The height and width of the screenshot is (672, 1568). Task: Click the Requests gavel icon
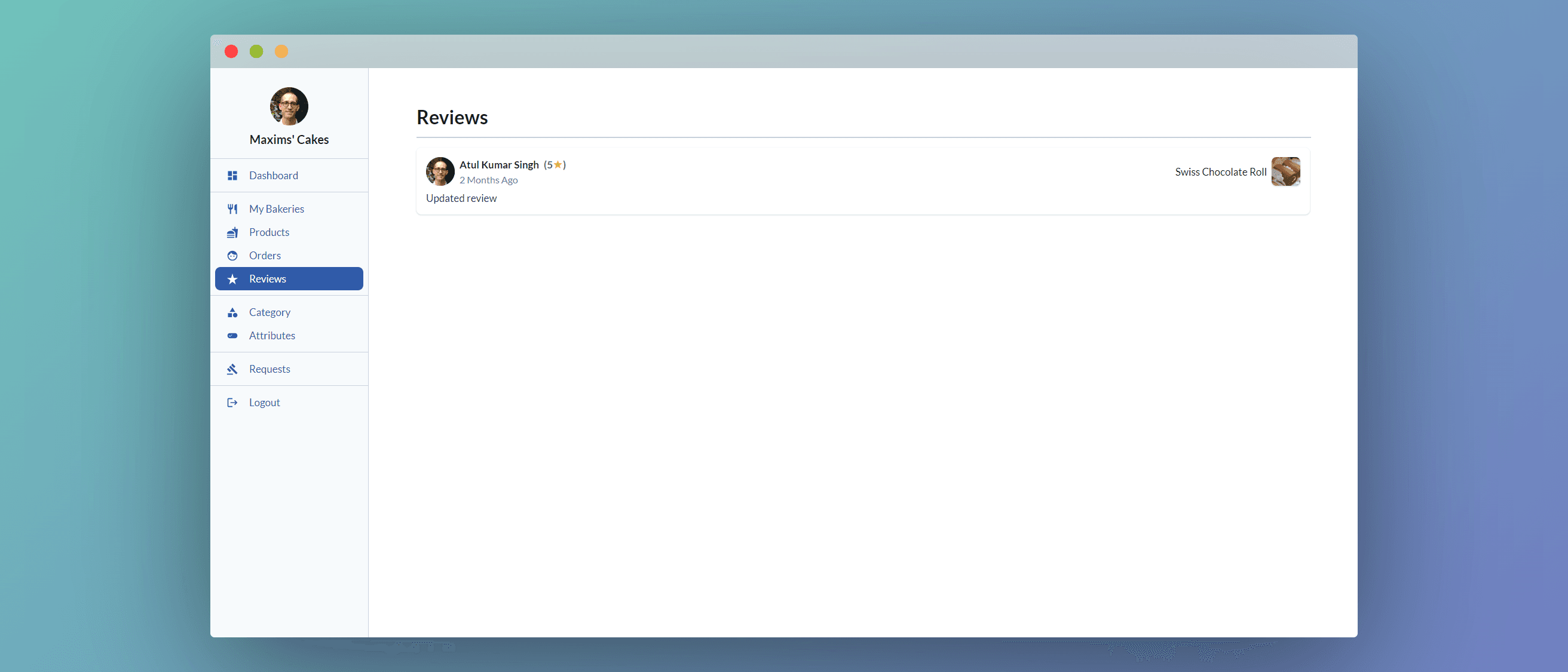click(232, 369)
